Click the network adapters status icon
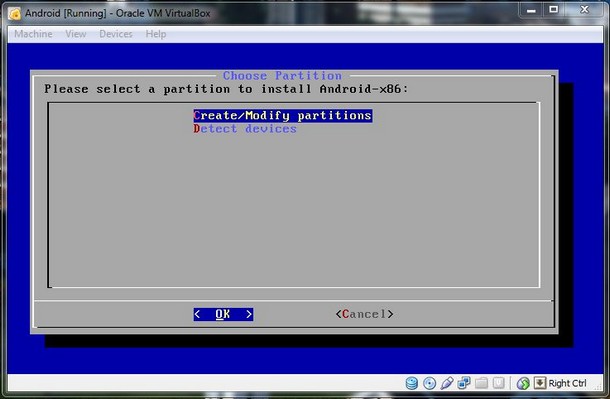Screen dimensions: 610x399 click(464, 383)
